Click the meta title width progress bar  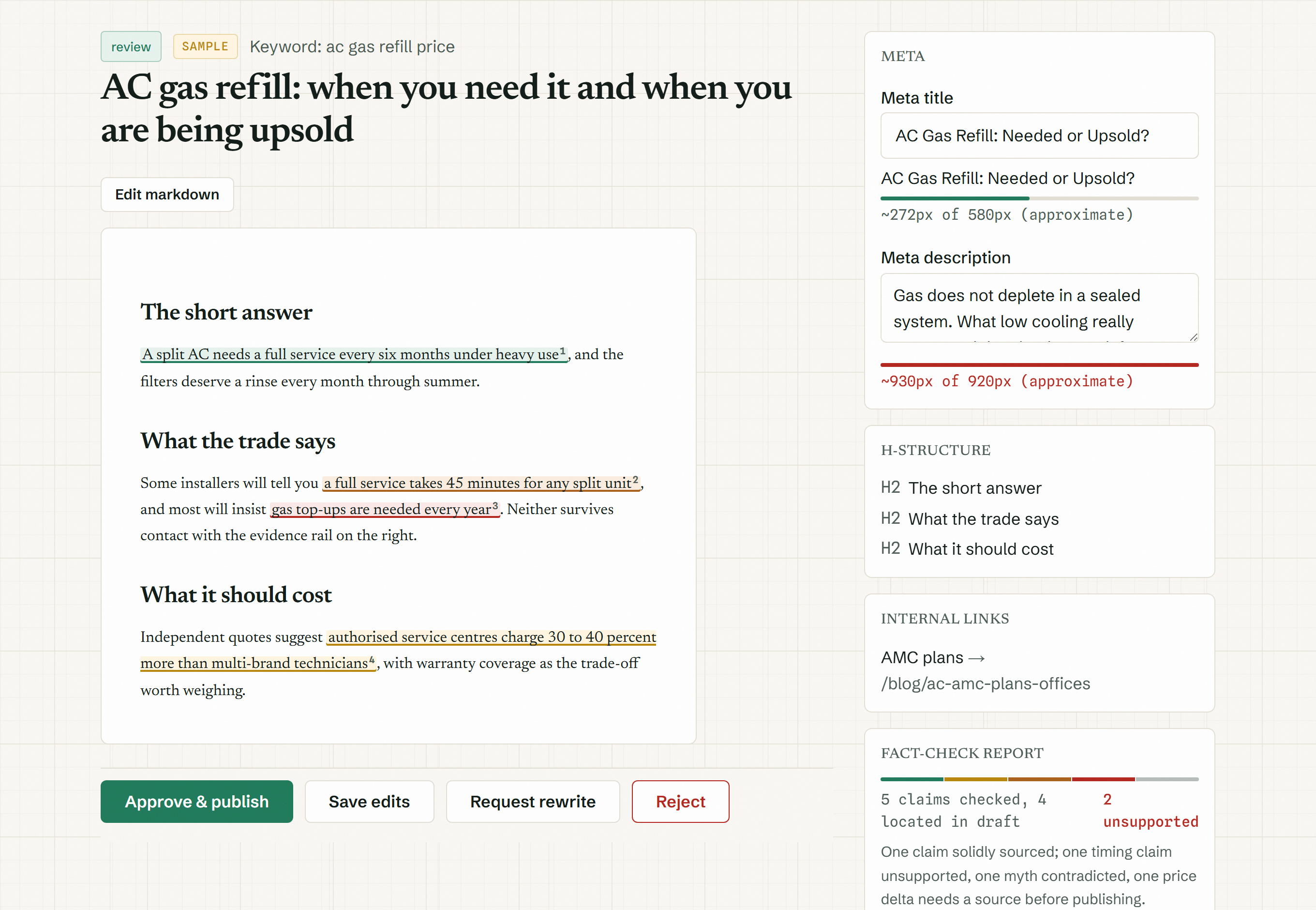tap(1039, 198)
